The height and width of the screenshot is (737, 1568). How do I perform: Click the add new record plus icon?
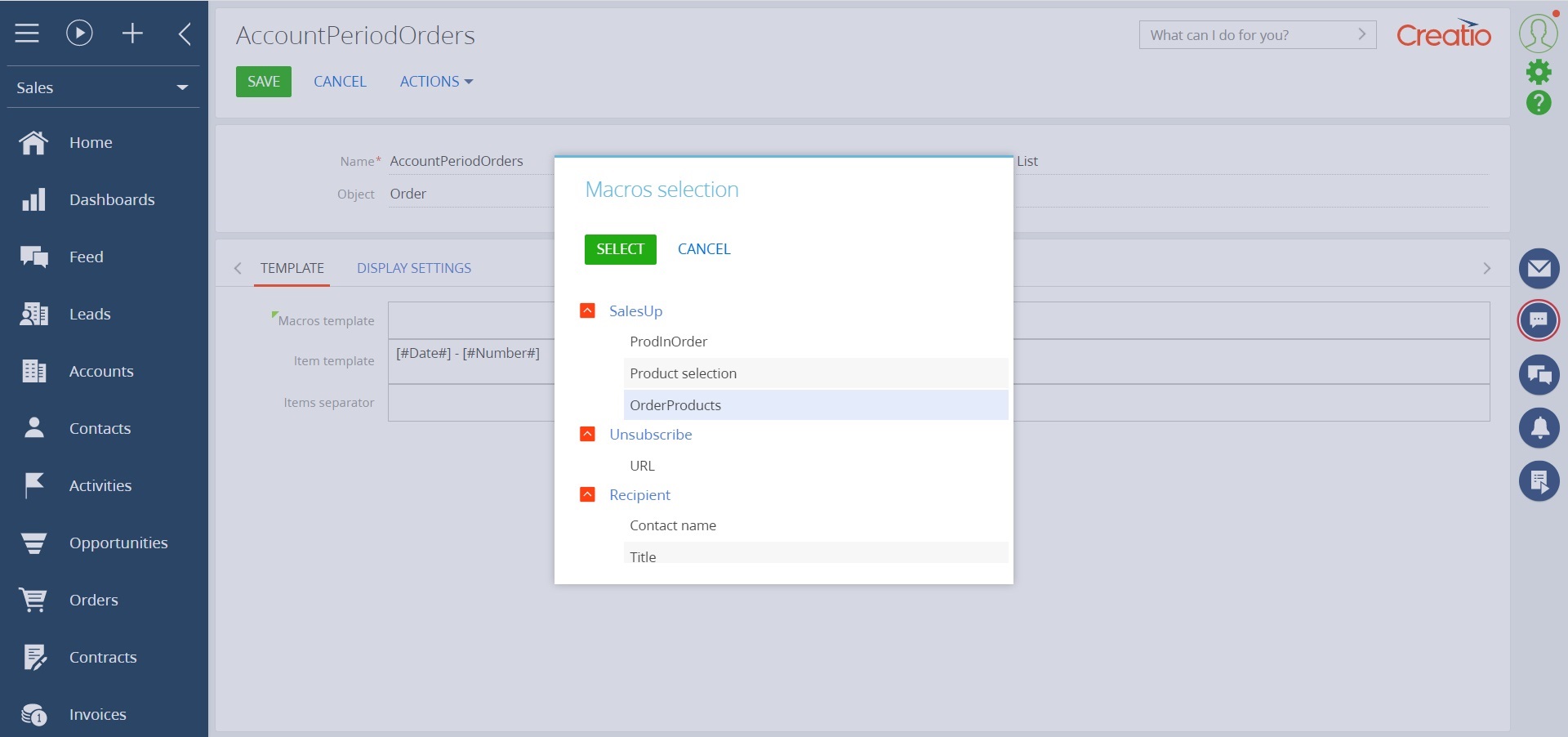tap(132, 33)
